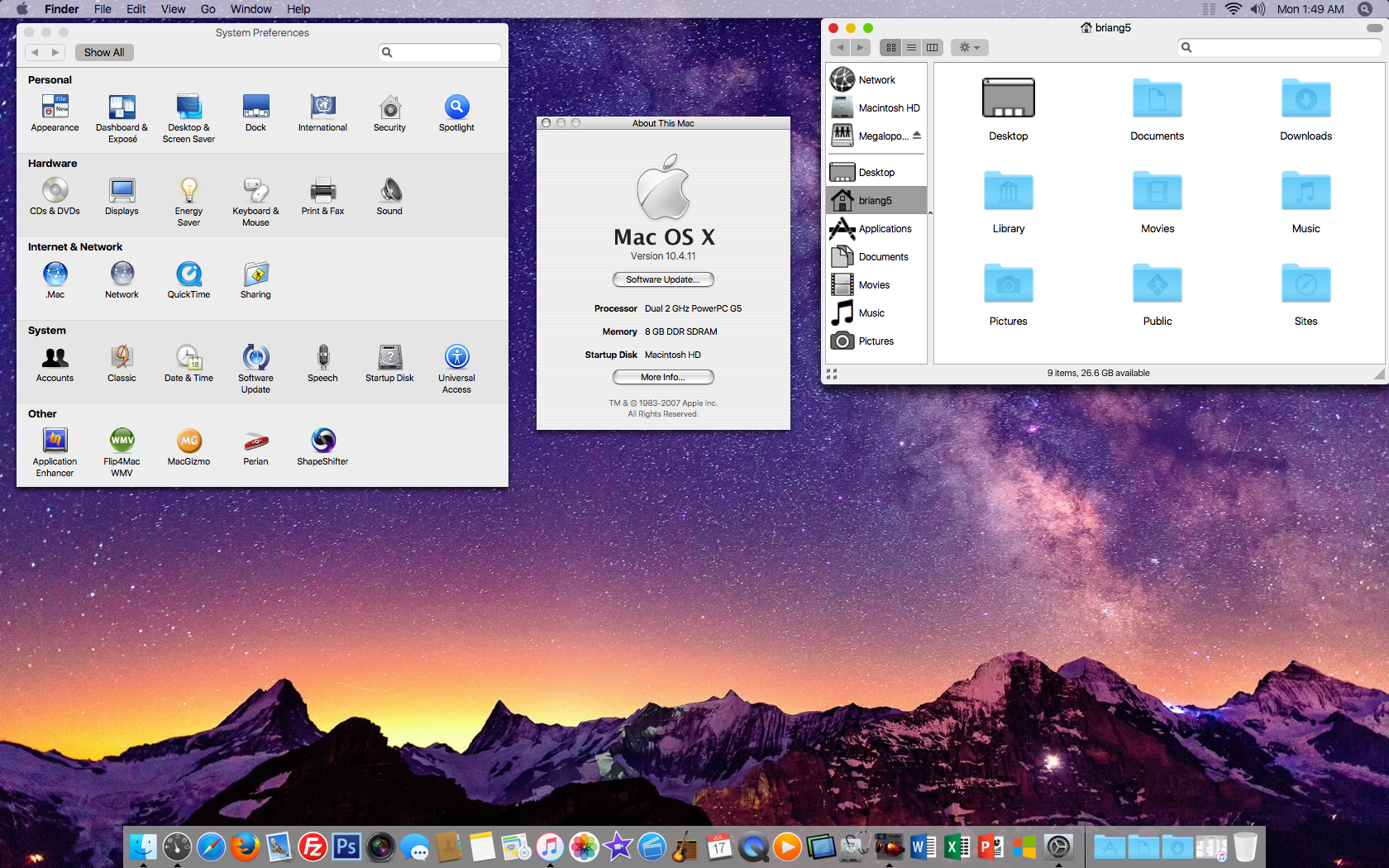Click 'Version 10.4.11' in About This Mac
This screenshot has width=1389, height=868.
pyautogui.click(x=663, y=256)
